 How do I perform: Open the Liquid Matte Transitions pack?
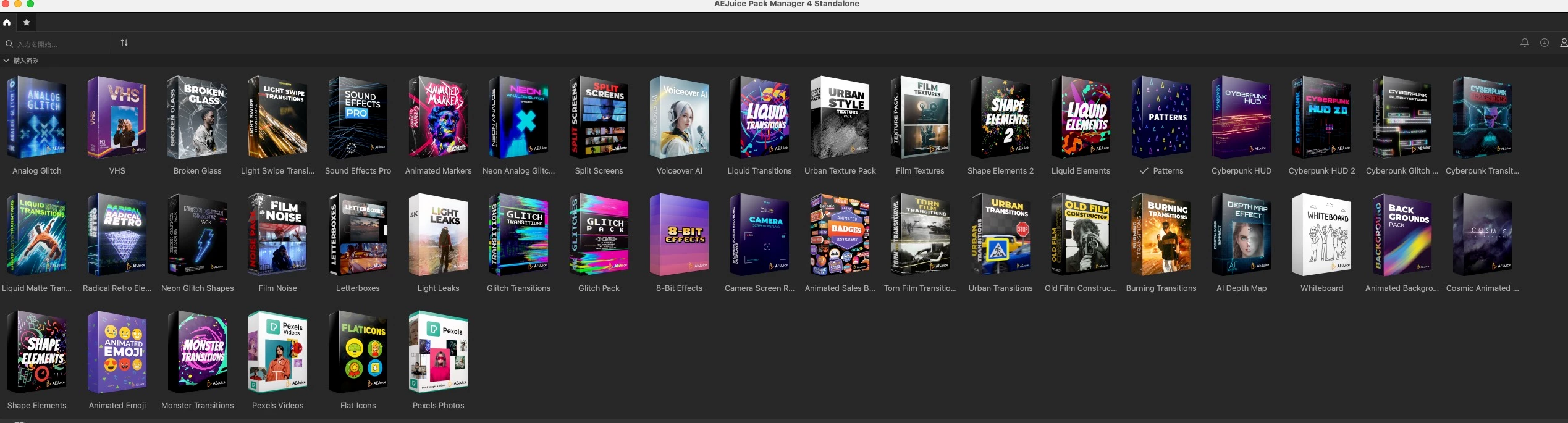(37, 235)
